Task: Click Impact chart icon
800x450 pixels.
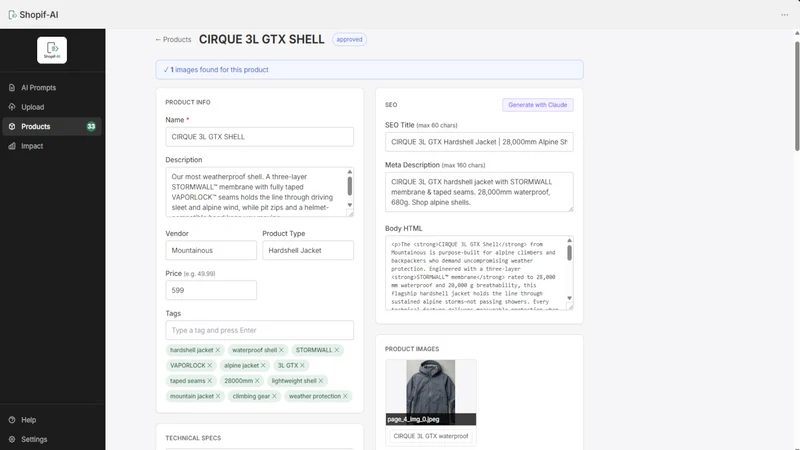Action: [x=12, y=146]
